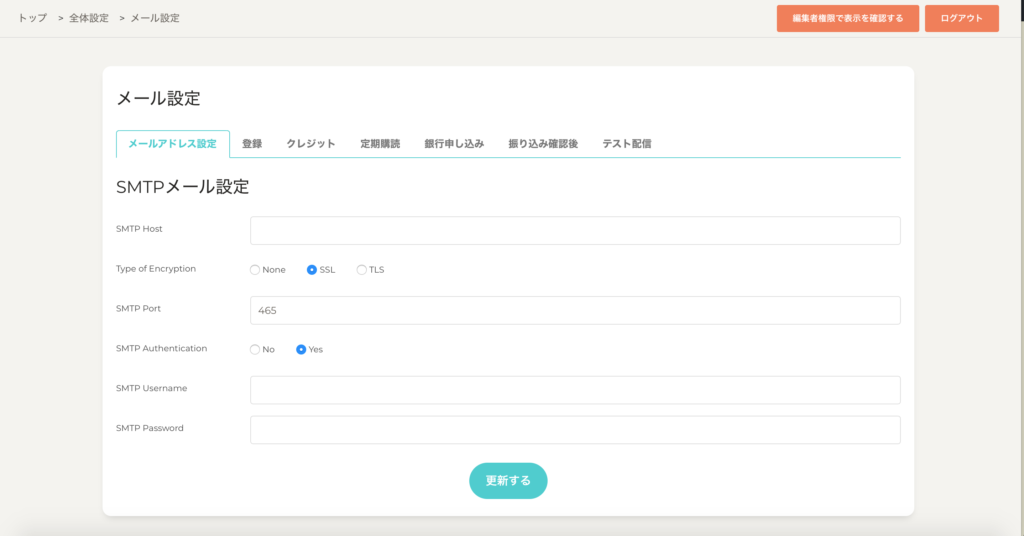Open the クレジット tab
This screenshot has width=1024, height=536.
coord(311,144)
